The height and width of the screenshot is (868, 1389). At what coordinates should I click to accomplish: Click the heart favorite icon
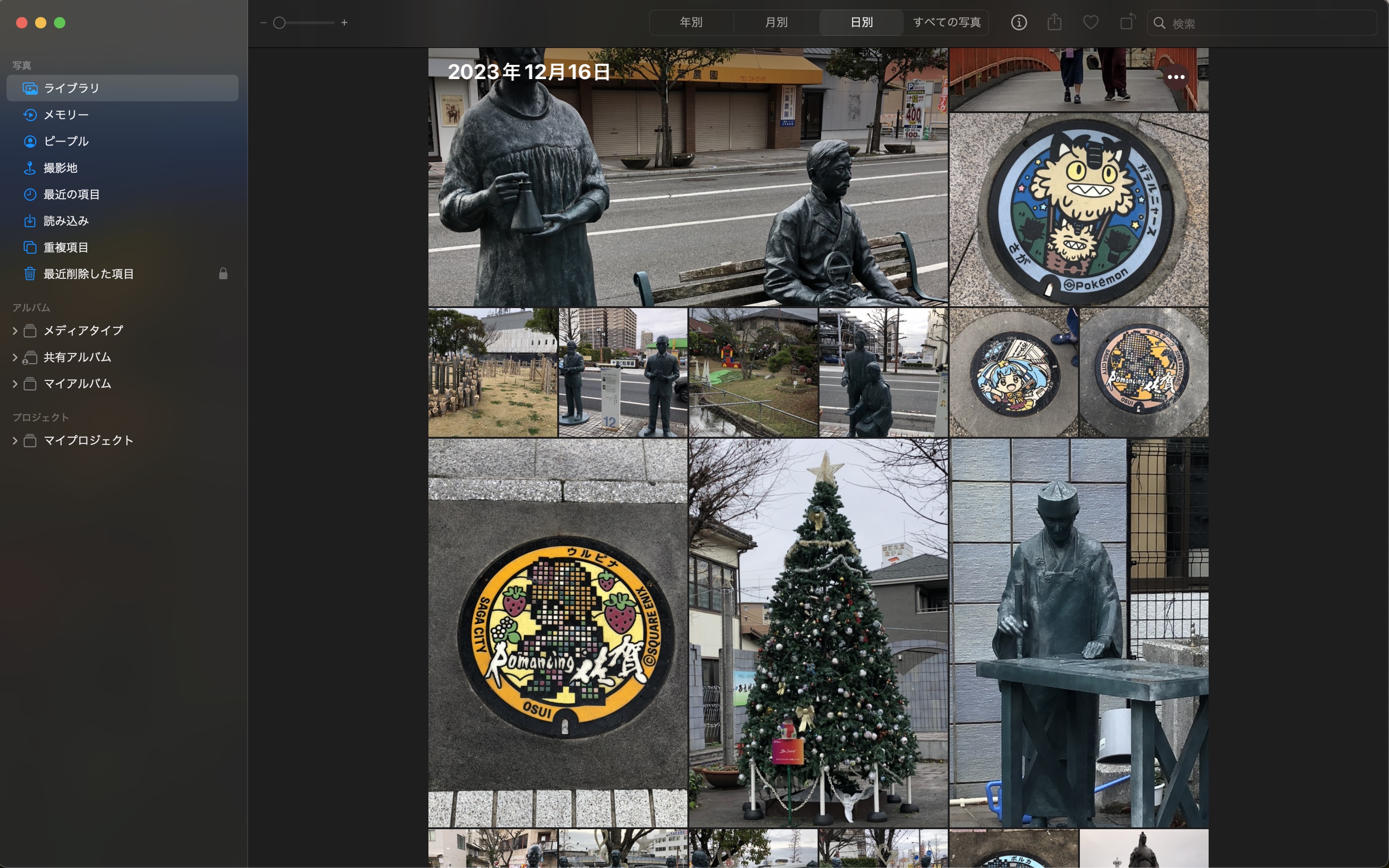click(1090, 22)
